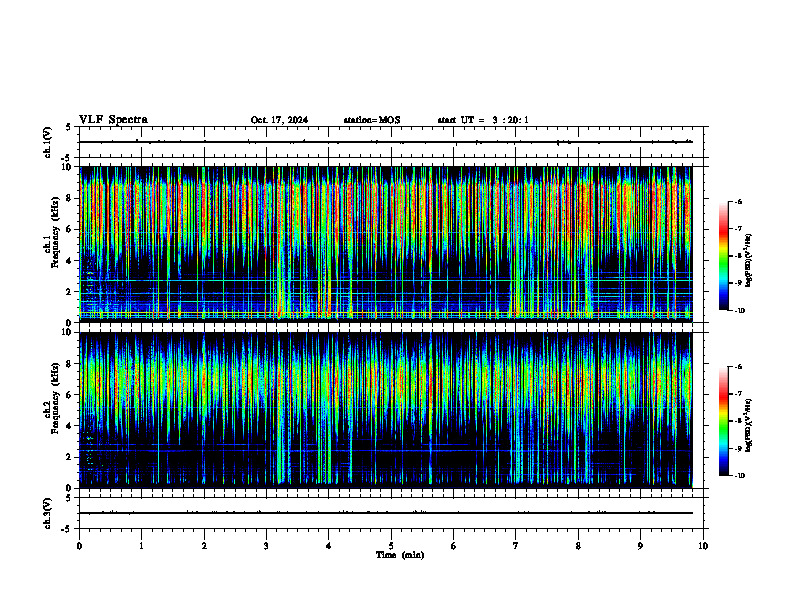Screen dimensions: 792x612
Task: Click the ch.3(V) waveform strip at bottom
Action: click(391, 513)
